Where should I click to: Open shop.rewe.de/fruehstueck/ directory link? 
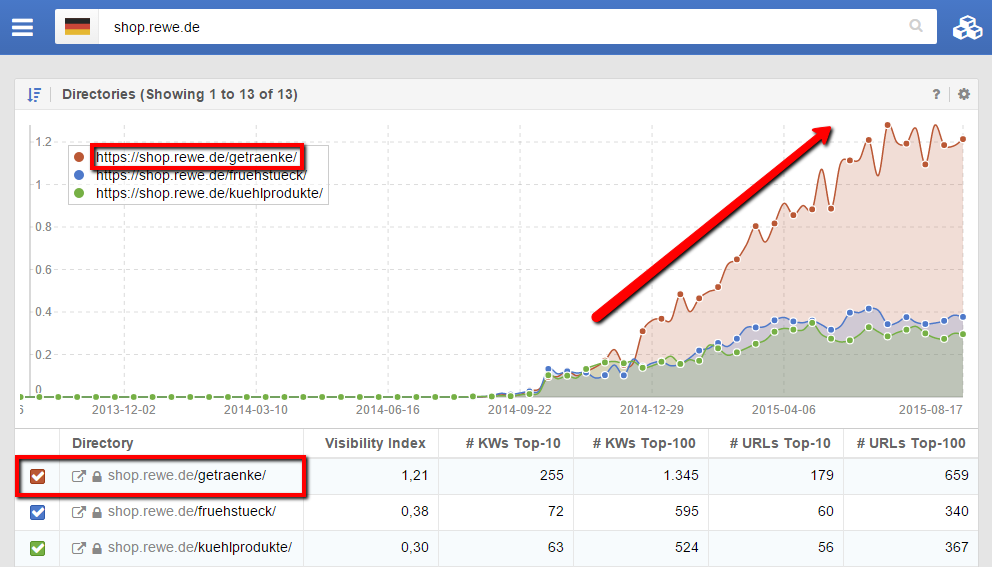coord(192,512)
